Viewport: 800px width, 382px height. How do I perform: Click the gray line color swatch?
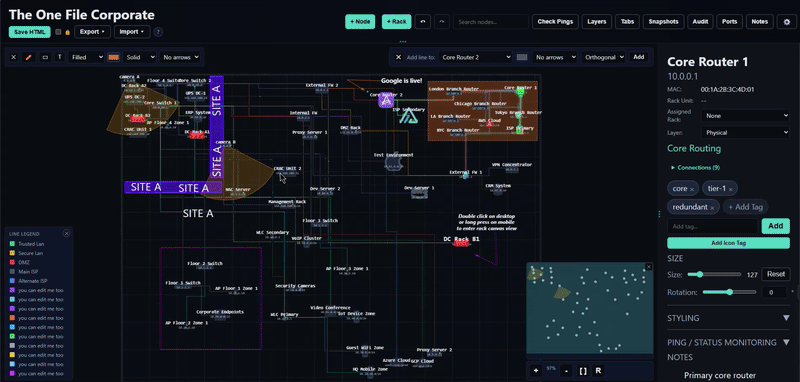click(521, 57)
